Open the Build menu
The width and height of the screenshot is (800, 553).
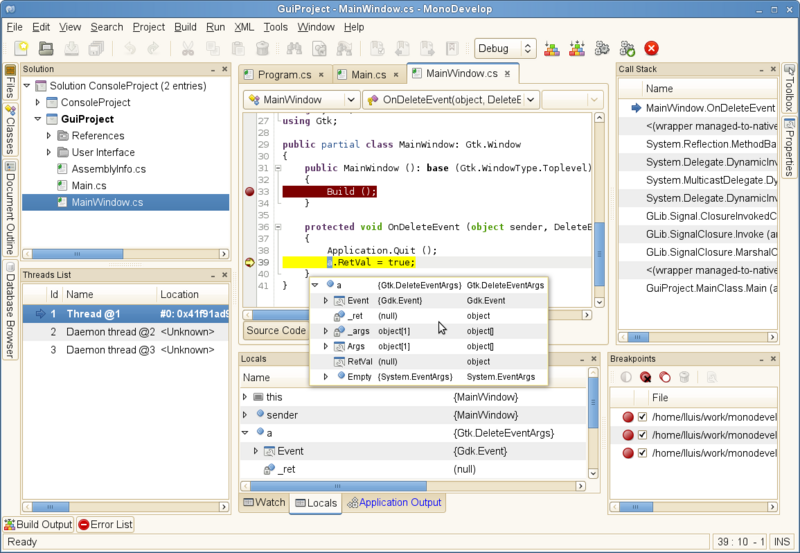[x=185, y=27]
